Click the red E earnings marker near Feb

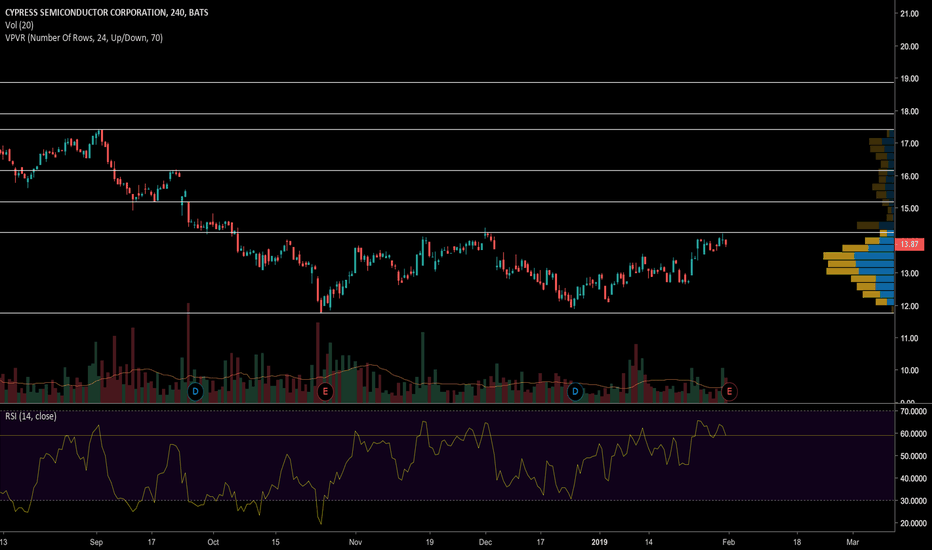[x=729, y=391]
